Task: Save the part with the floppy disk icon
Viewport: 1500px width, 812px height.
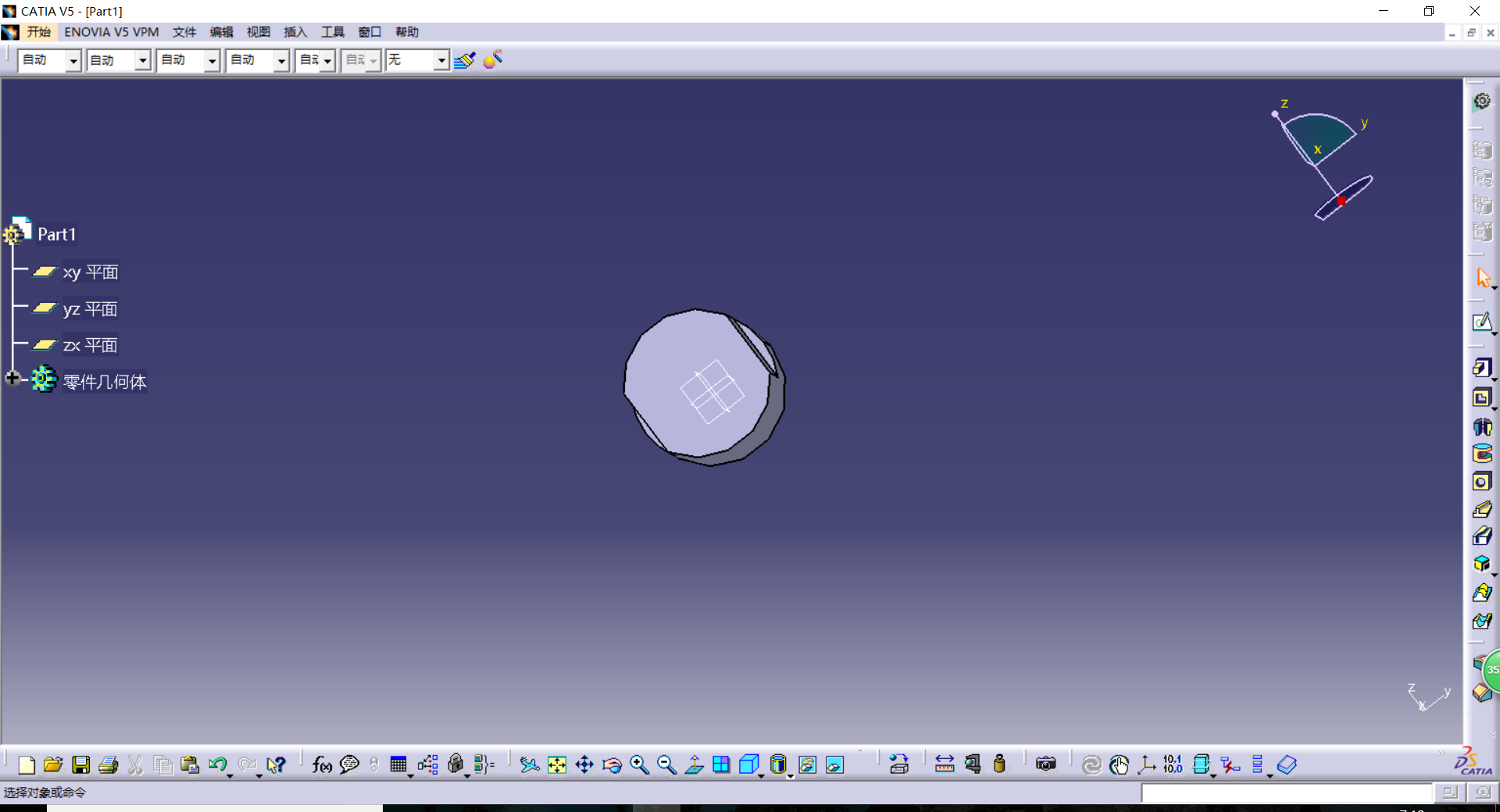Action: [80, 764]
